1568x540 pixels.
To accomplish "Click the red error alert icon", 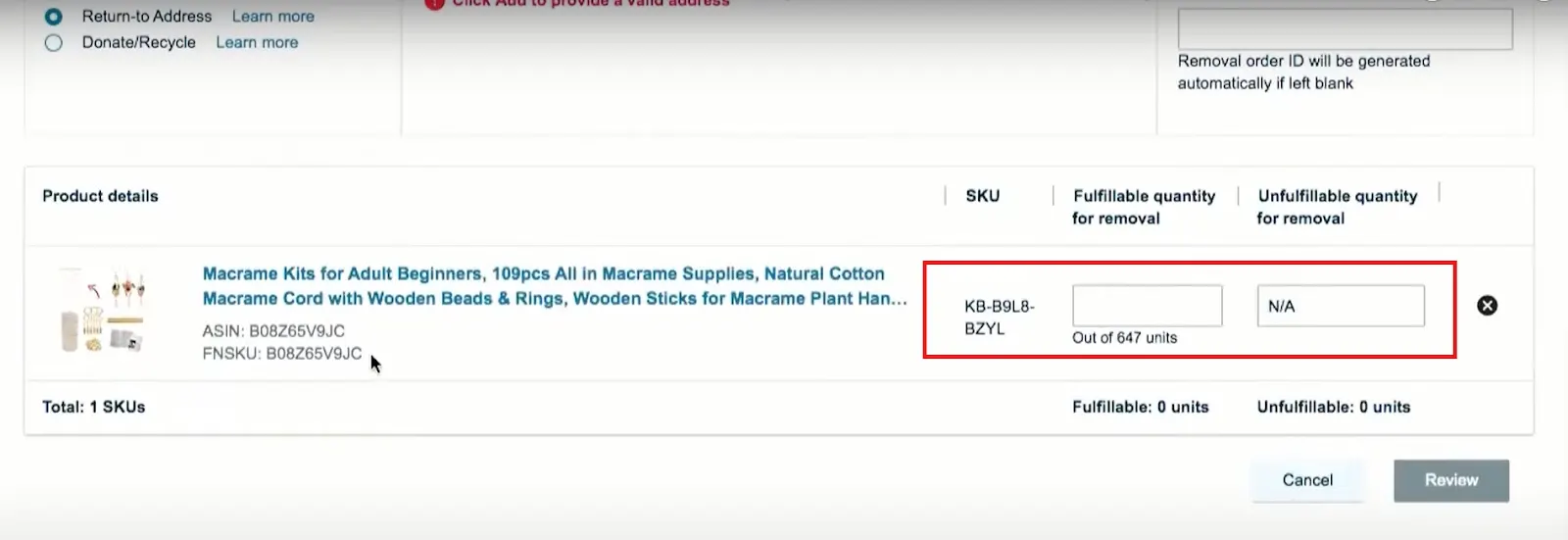I will pyautogui.click(x=434, y=4).
